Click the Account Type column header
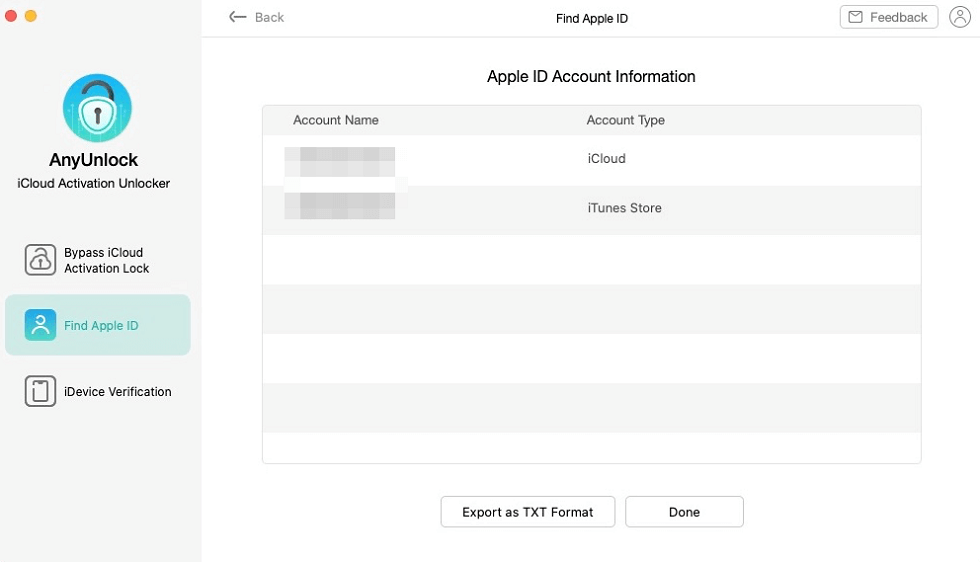This screenshot has height=562, width=980. pyautogui.click(x=625, y=120)
